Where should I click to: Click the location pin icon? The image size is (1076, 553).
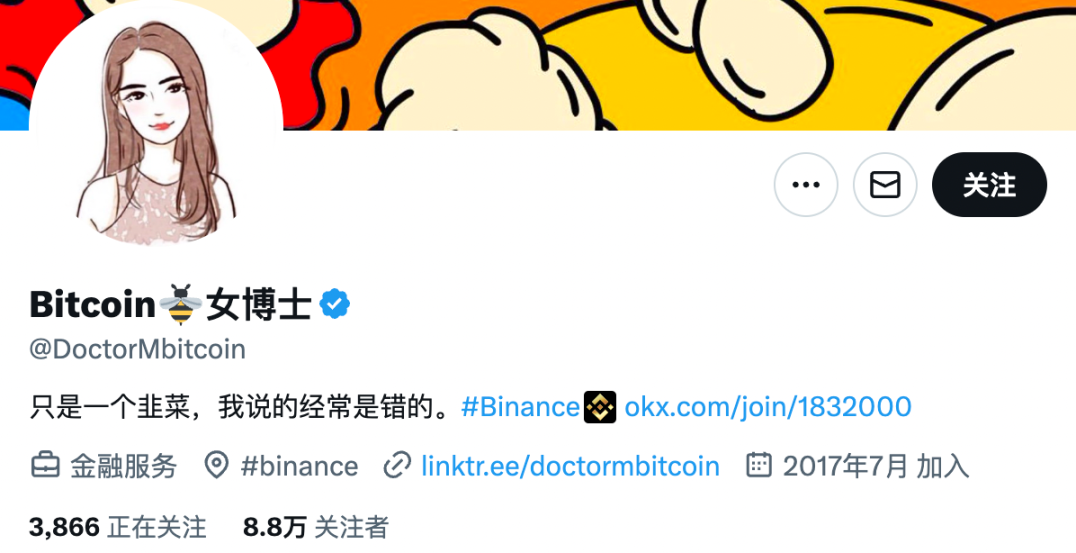pyautogui.click(x=217, y=465)
